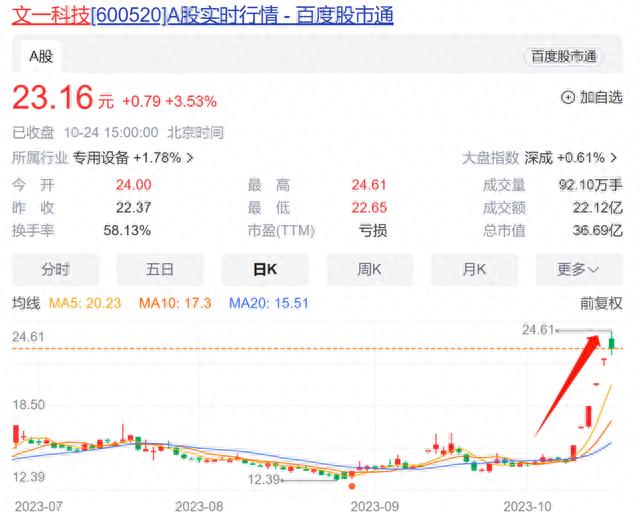Switch to the 五日 chart tab
Viewport: 640px width, 518px height.
click(x=160, y=269)
